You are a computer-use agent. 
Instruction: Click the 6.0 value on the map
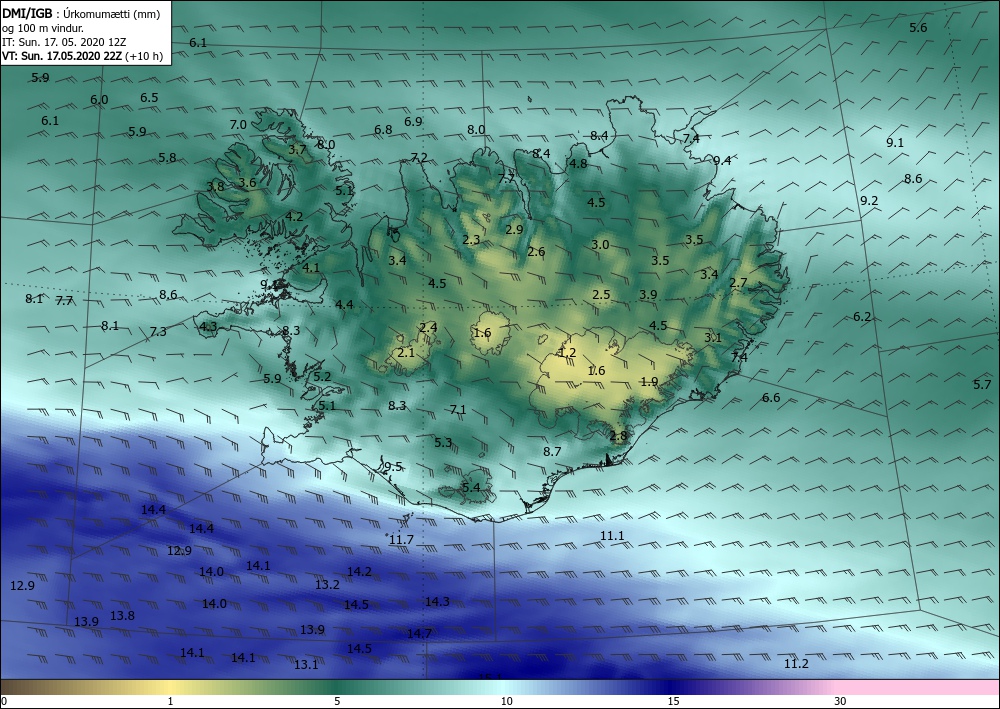coord(99,99)
